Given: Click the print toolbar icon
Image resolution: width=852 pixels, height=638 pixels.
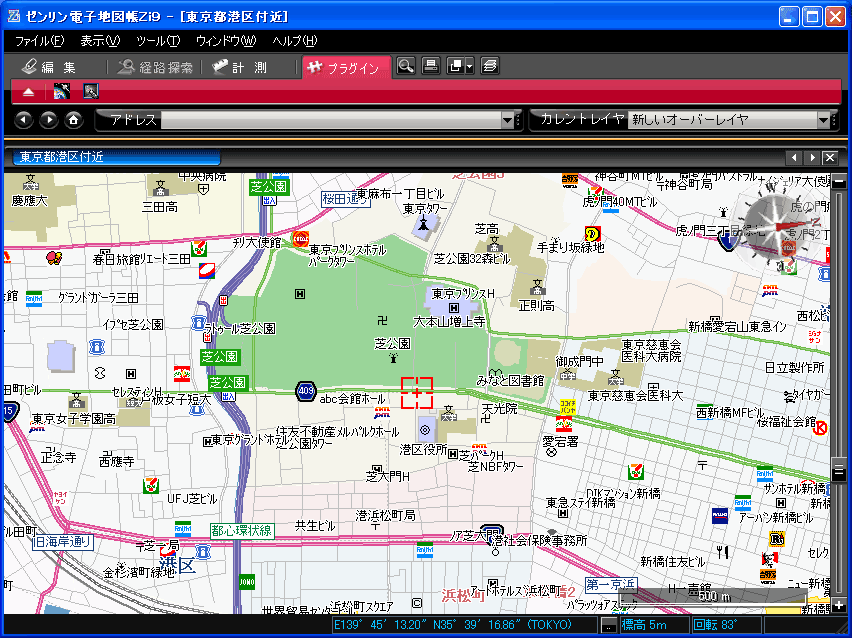Looking at the screenshot, I should 431,66.
